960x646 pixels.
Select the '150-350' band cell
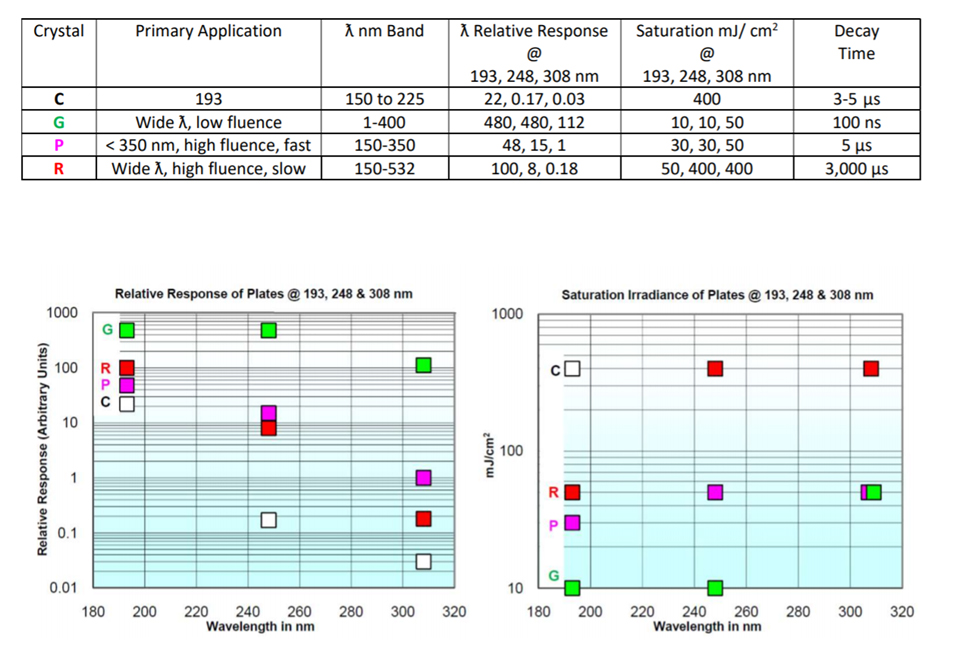point(384,145)
